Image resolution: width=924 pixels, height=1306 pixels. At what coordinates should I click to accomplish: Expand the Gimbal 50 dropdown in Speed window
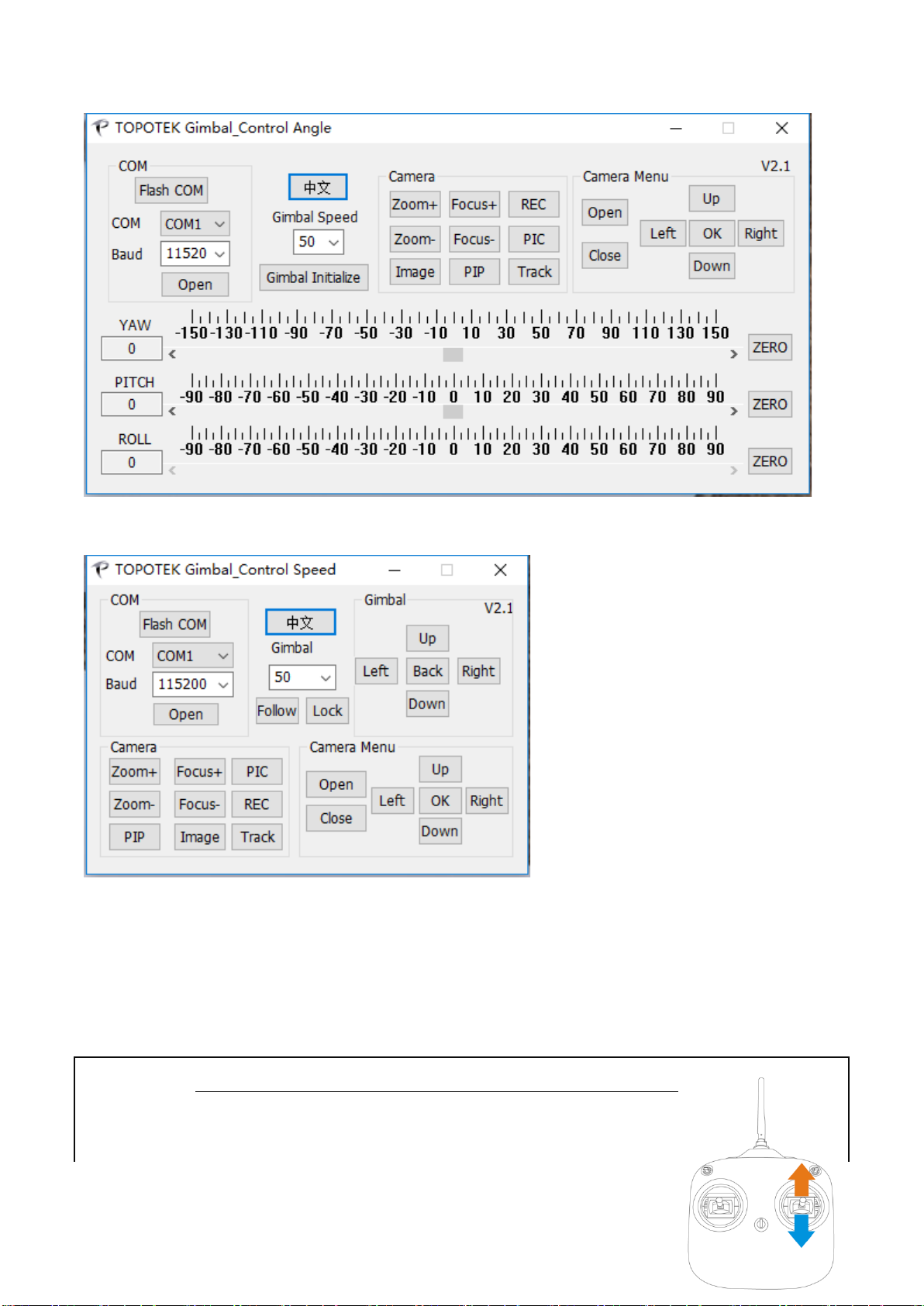(x=302, y=677)
